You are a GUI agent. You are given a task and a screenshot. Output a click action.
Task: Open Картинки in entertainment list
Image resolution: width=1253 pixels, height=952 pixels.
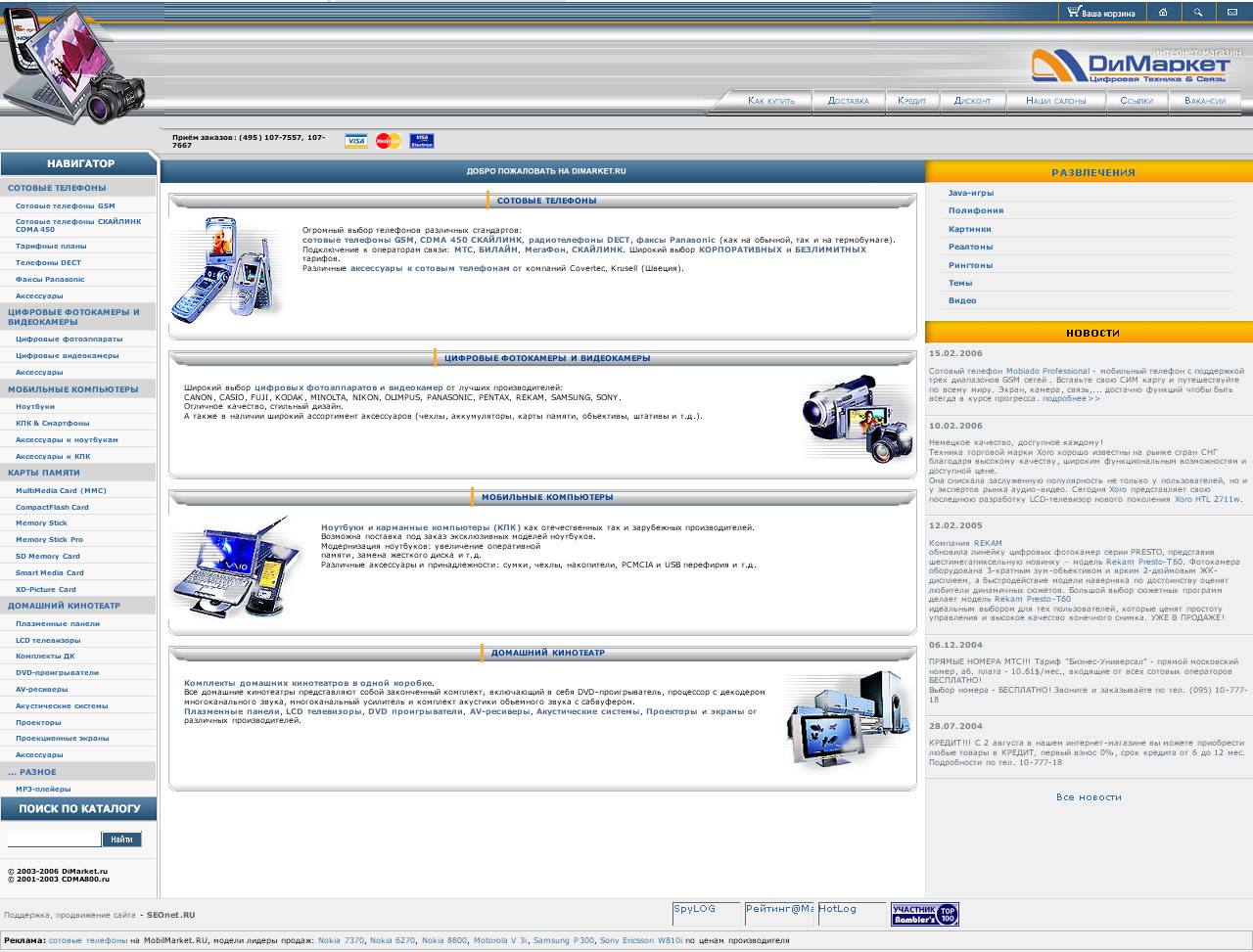(x=970, y=229)
